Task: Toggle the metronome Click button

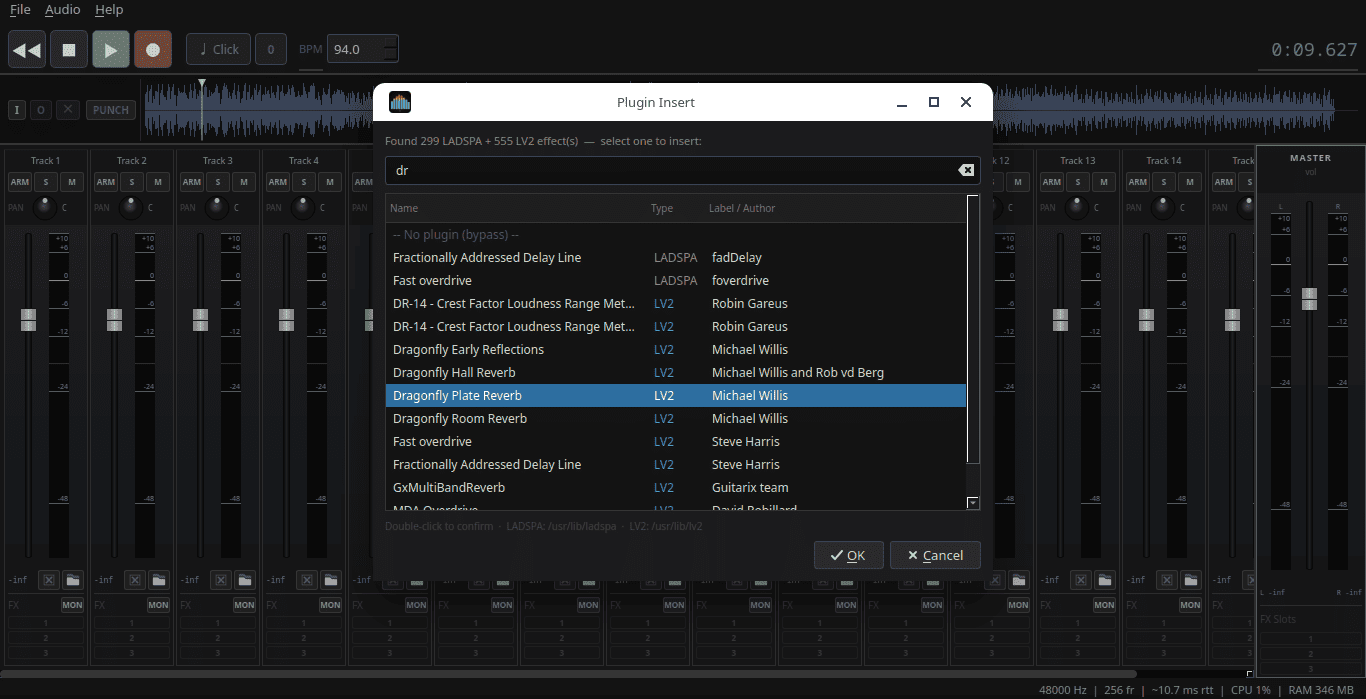Action: click(x=218, y=49)
